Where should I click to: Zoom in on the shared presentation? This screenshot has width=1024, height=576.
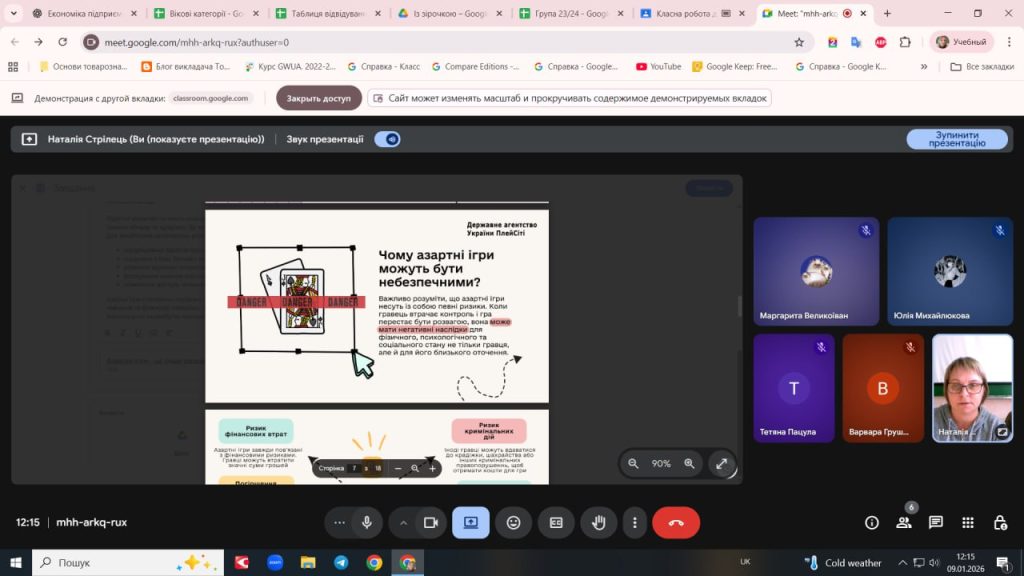point(689,463)
